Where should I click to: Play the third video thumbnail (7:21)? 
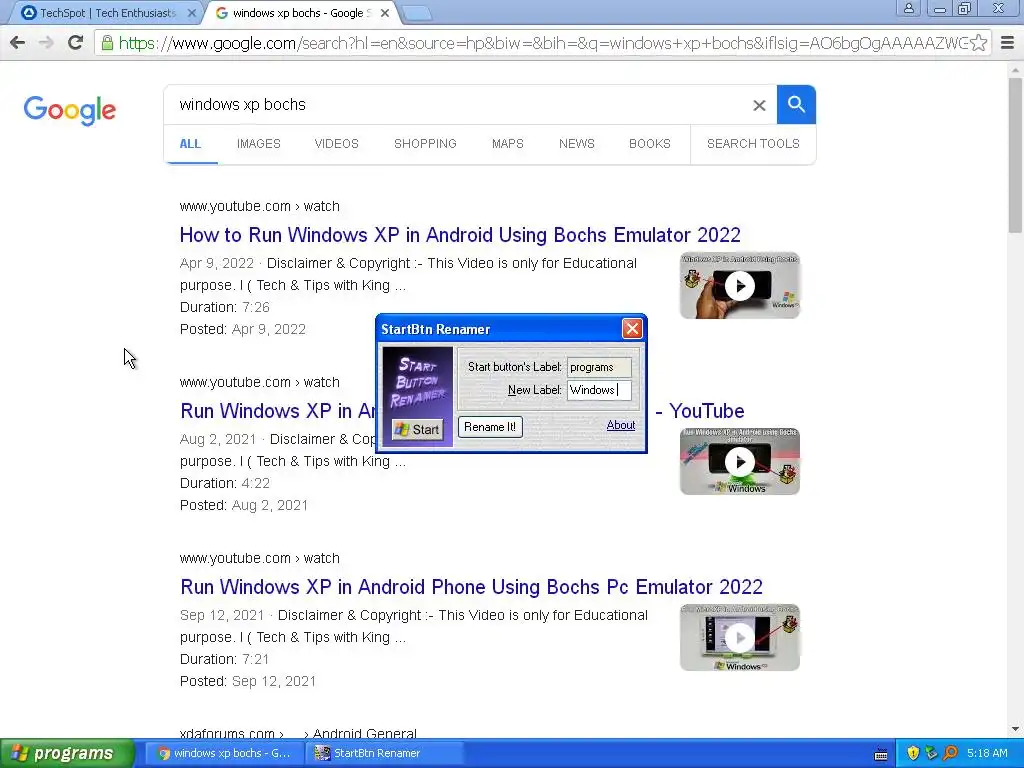[740, 637]
